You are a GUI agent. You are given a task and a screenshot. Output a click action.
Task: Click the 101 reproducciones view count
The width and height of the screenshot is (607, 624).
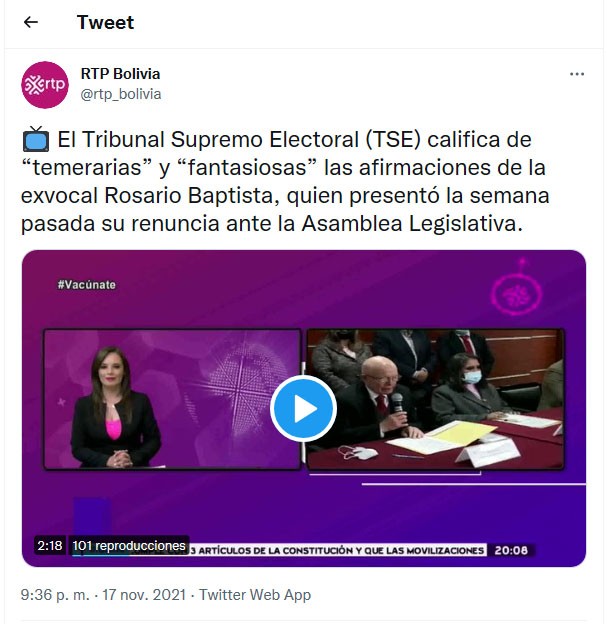[x=129, y=545]
